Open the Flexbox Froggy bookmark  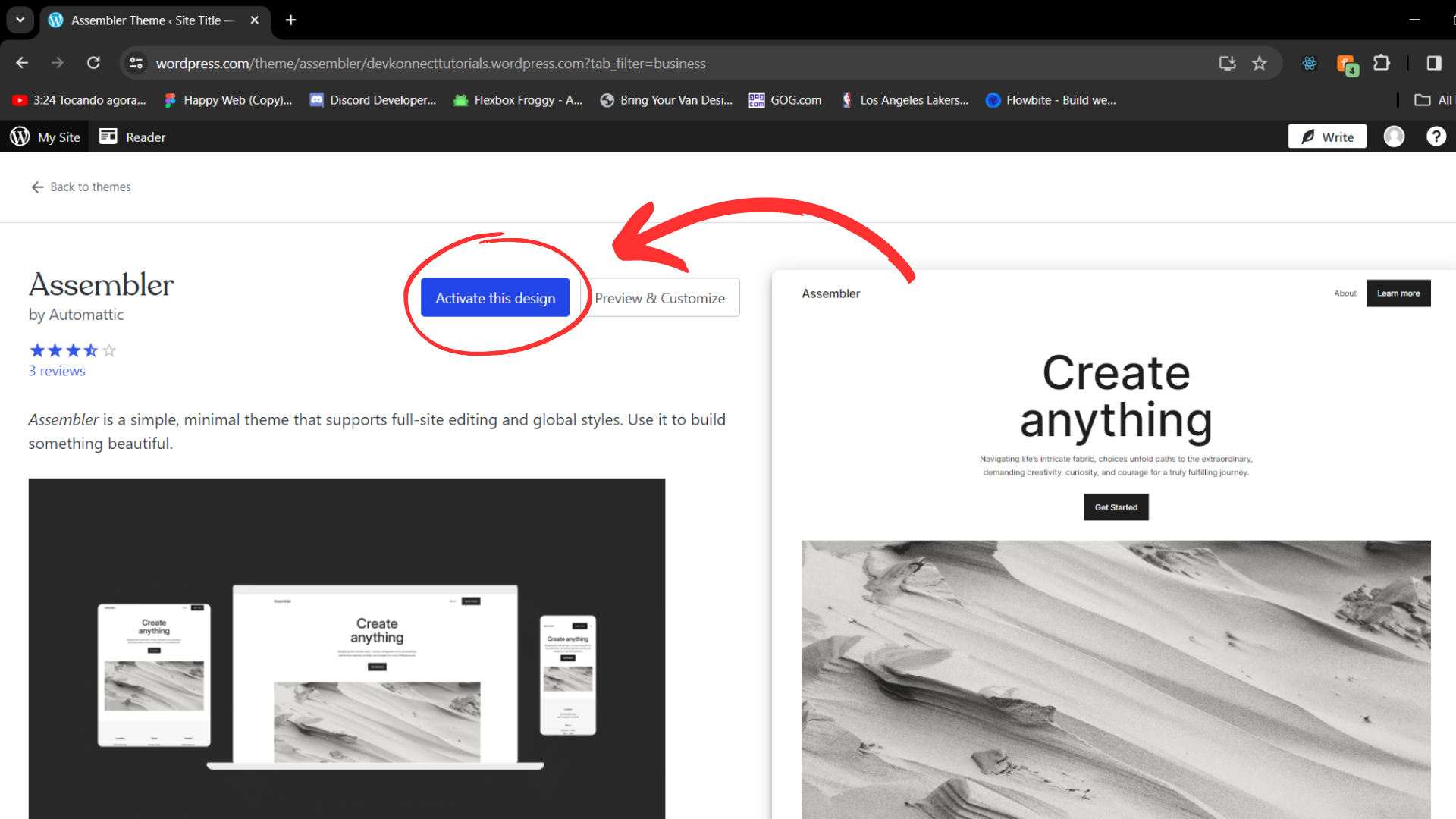tap(518, 100)
